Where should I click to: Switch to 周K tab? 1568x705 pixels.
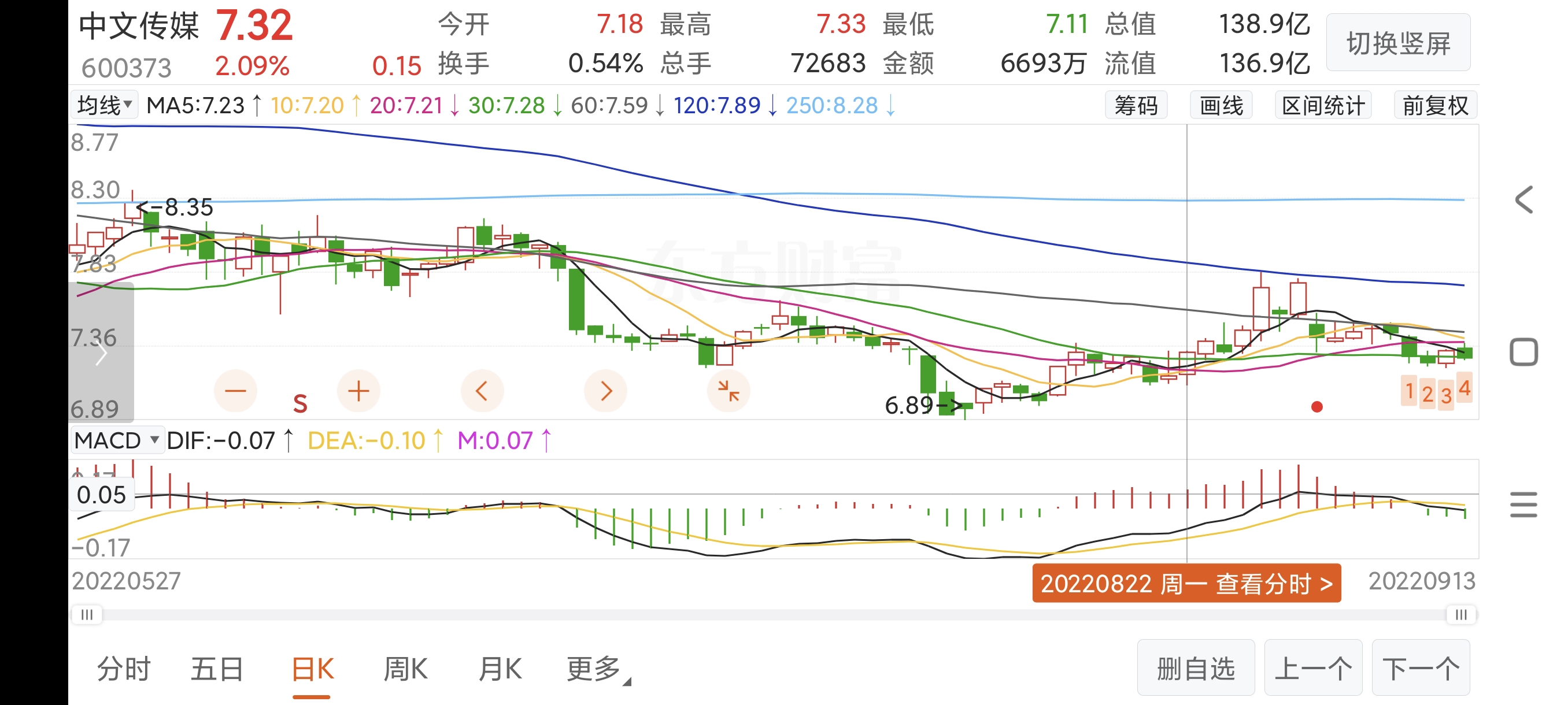click(x=405, y=669)
